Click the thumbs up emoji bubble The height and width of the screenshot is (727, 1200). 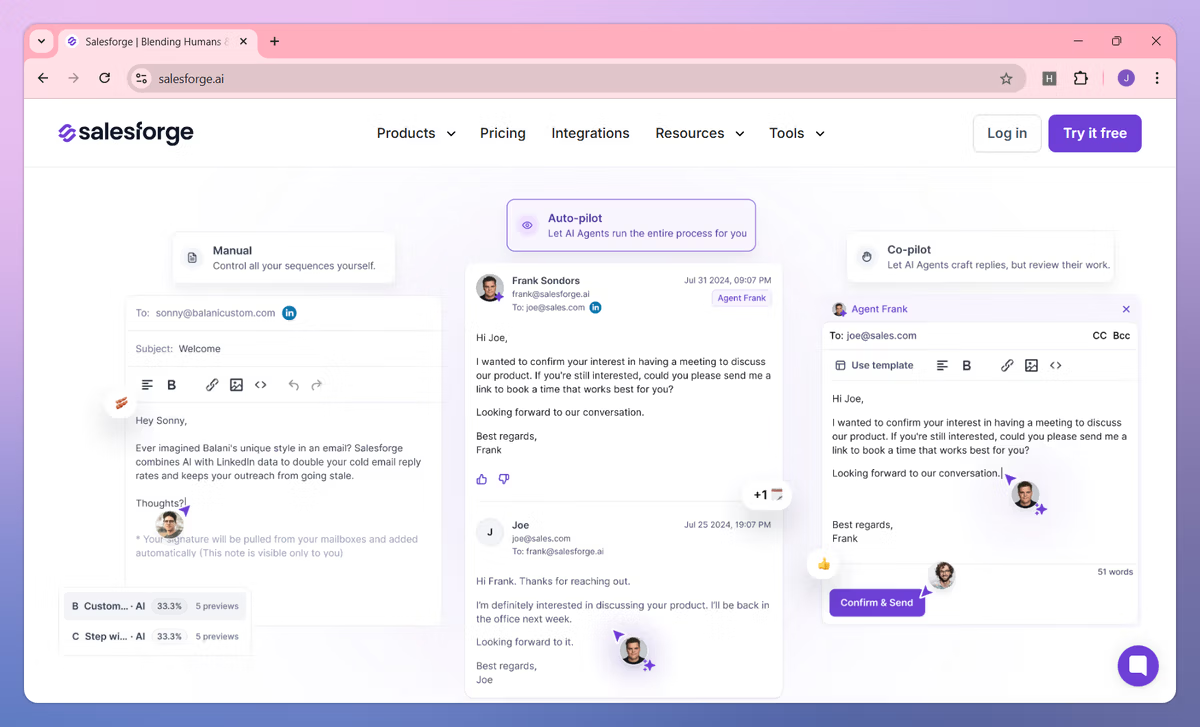(x=824, y=564)
